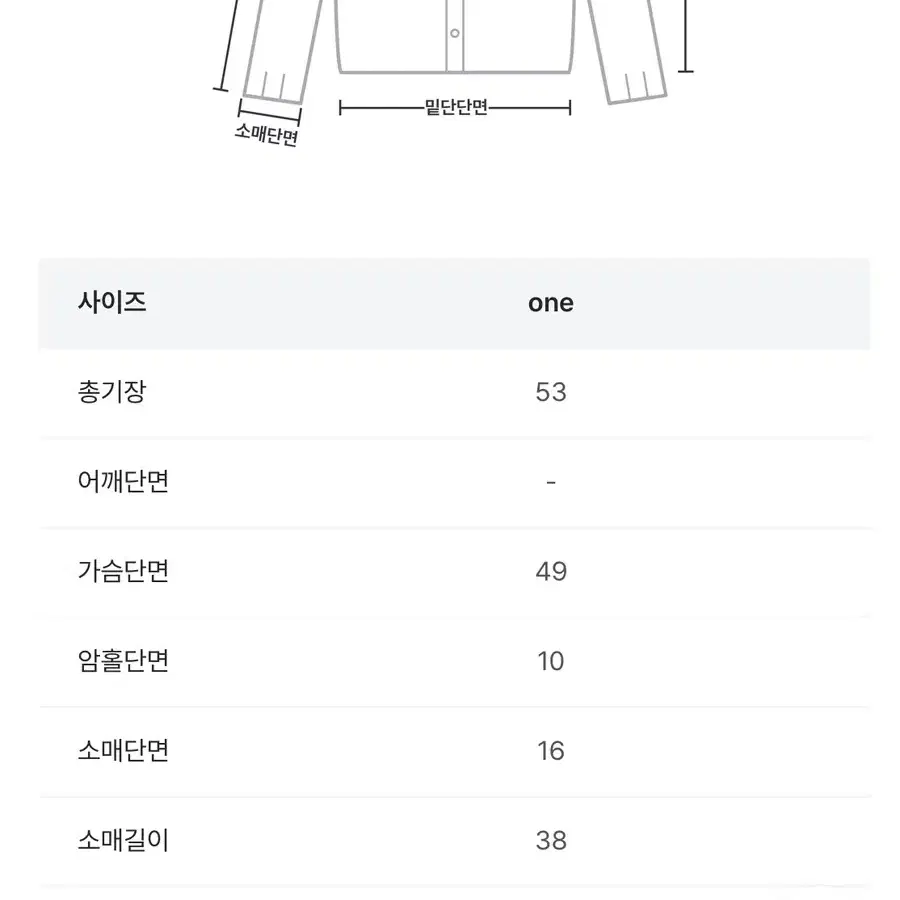Click the right sleeve cuff illustration

[636, 87]
